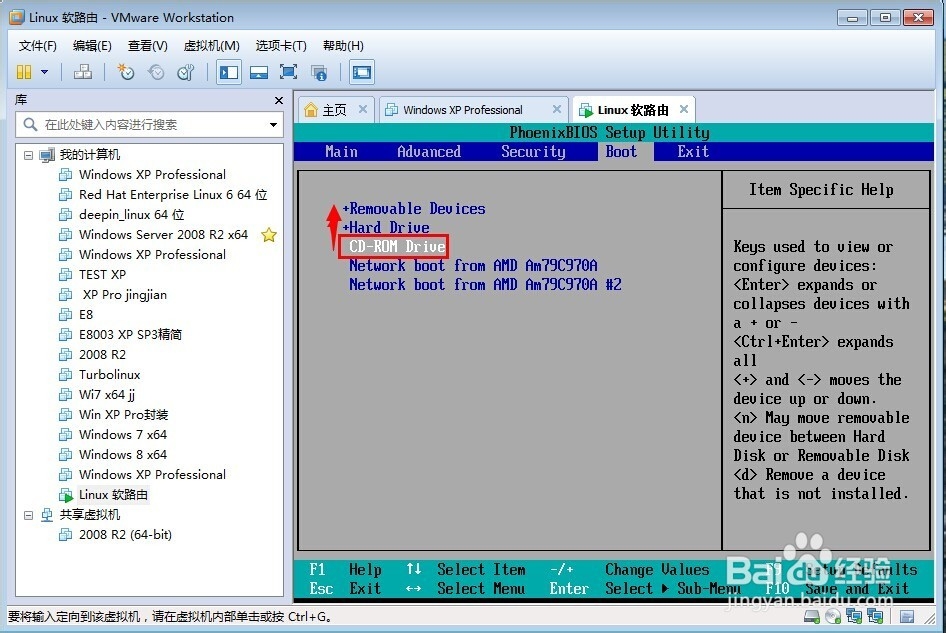Expand +Removable Devices boot entry
Viewport: 946px width, 633px height.
[414, 209]
